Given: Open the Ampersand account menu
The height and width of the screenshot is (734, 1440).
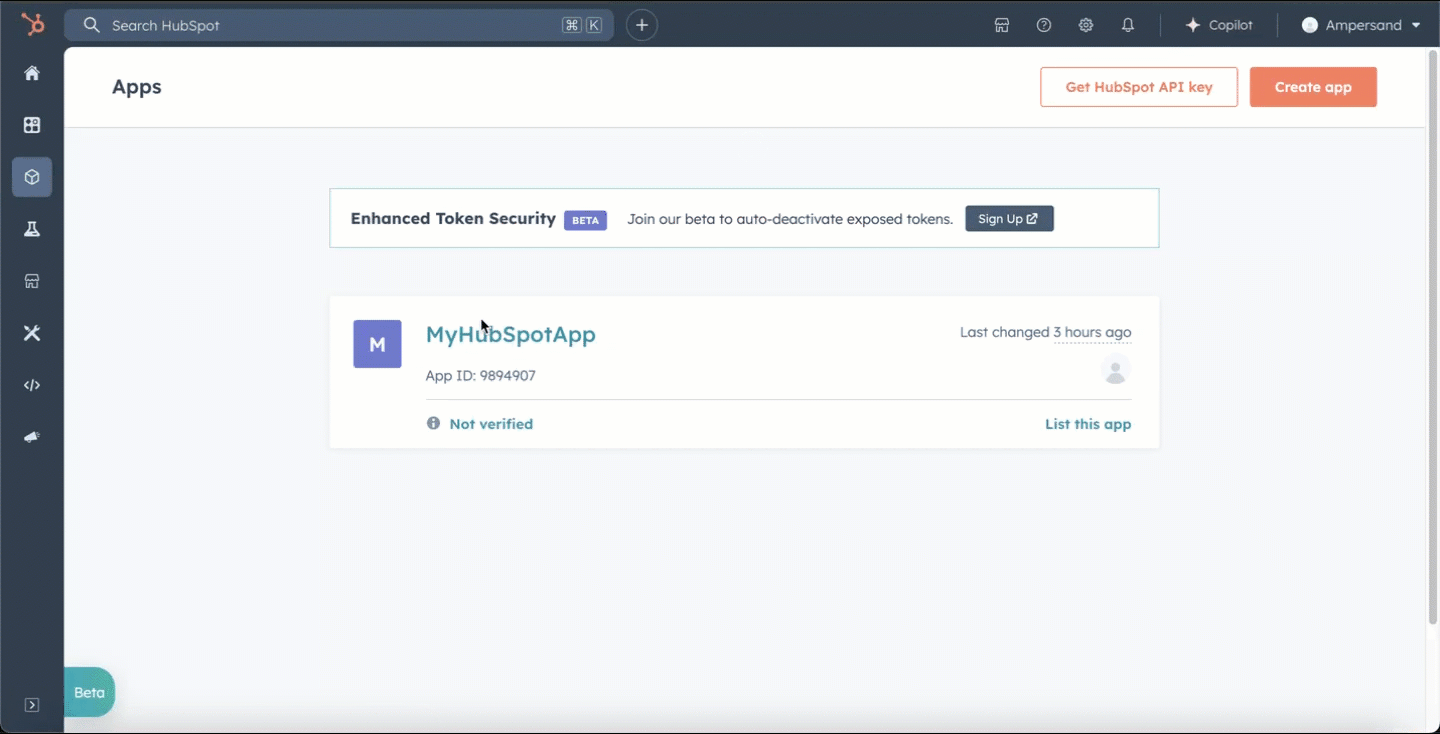Looking at the screenshot, I should [x=1360, y=24].
